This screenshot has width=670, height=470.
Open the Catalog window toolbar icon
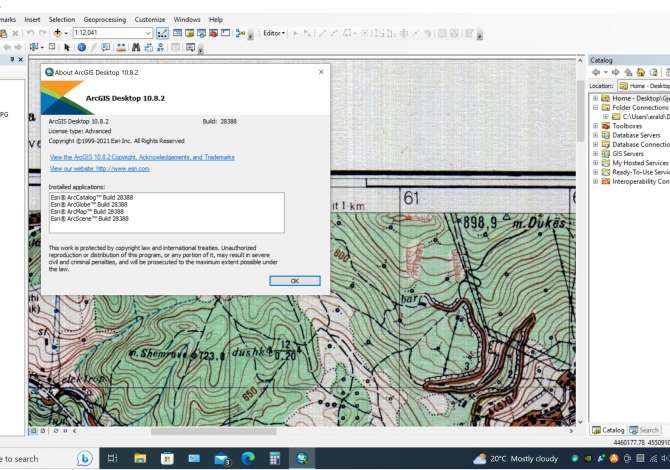tap(189, 33)
